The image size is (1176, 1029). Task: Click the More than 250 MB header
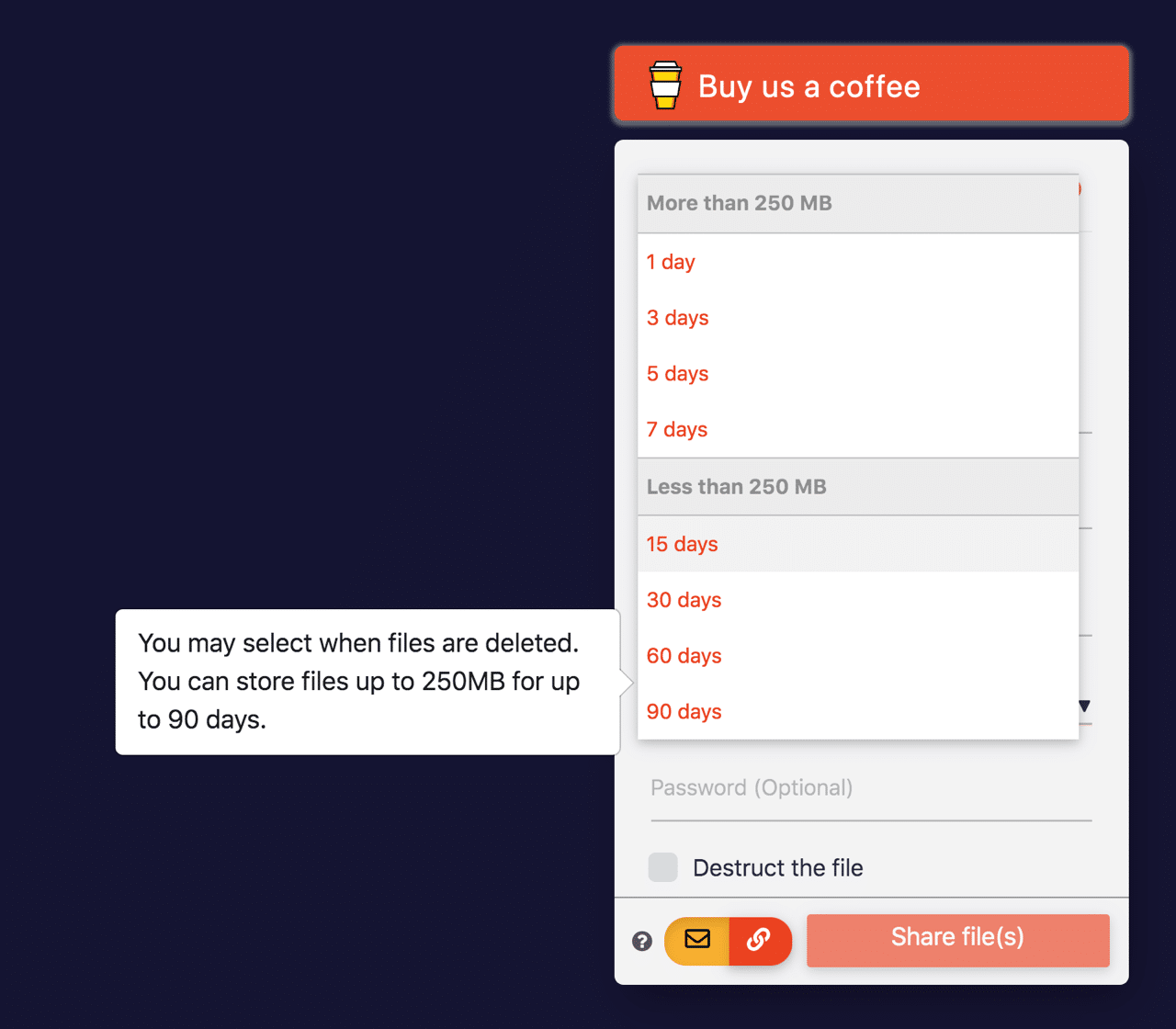740,203
